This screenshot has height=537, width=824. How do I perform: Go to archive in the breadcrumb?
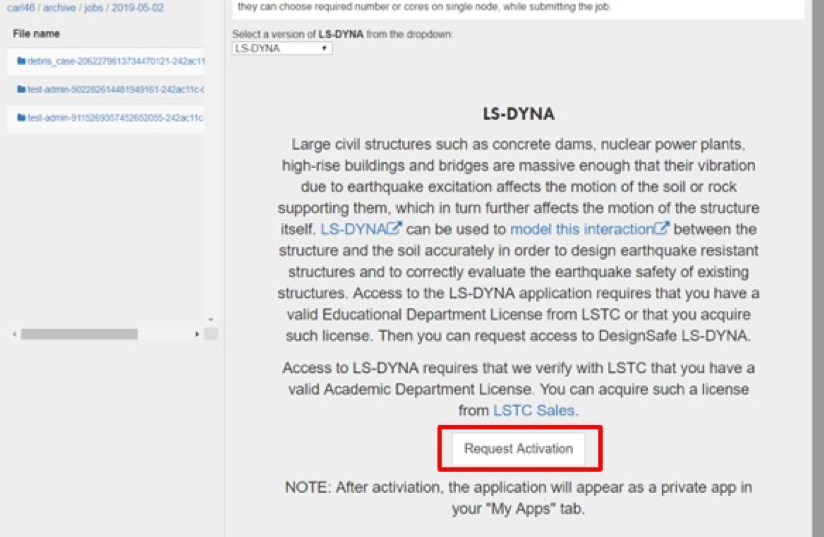point(59,8)
